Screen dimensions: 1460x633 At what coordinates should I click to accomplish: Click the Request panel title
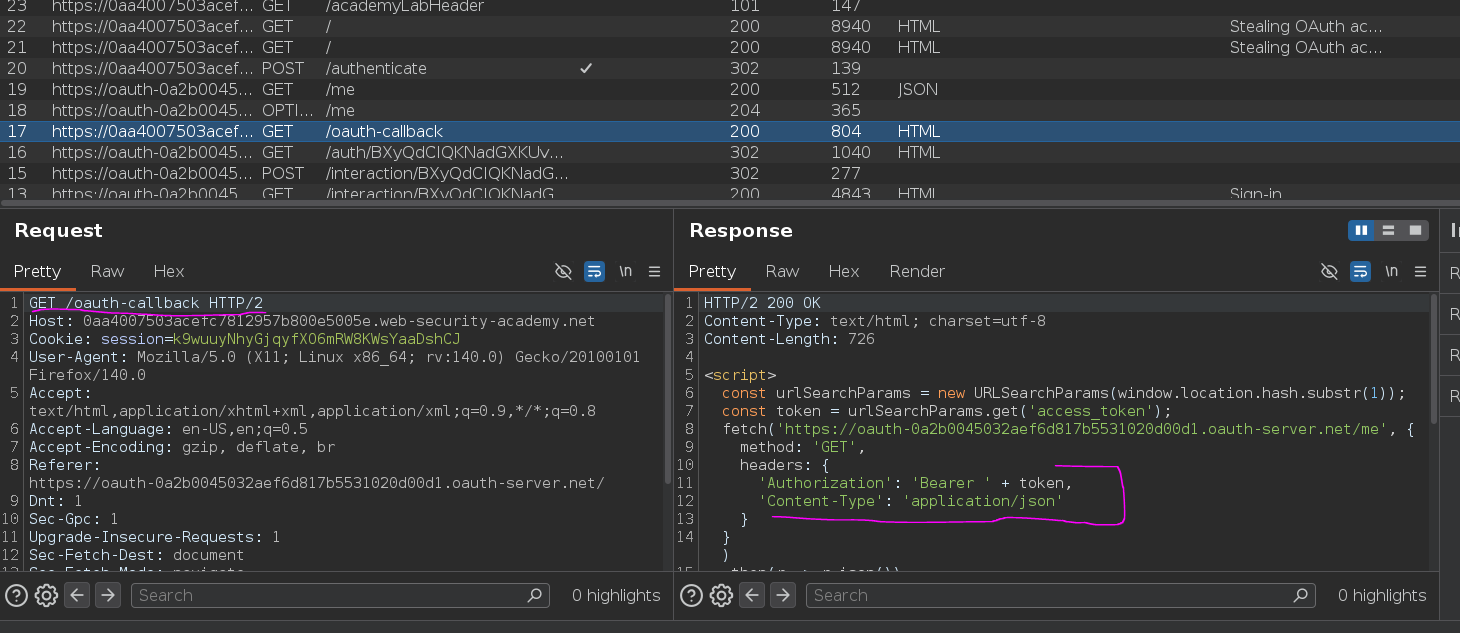tap(58, 230)
